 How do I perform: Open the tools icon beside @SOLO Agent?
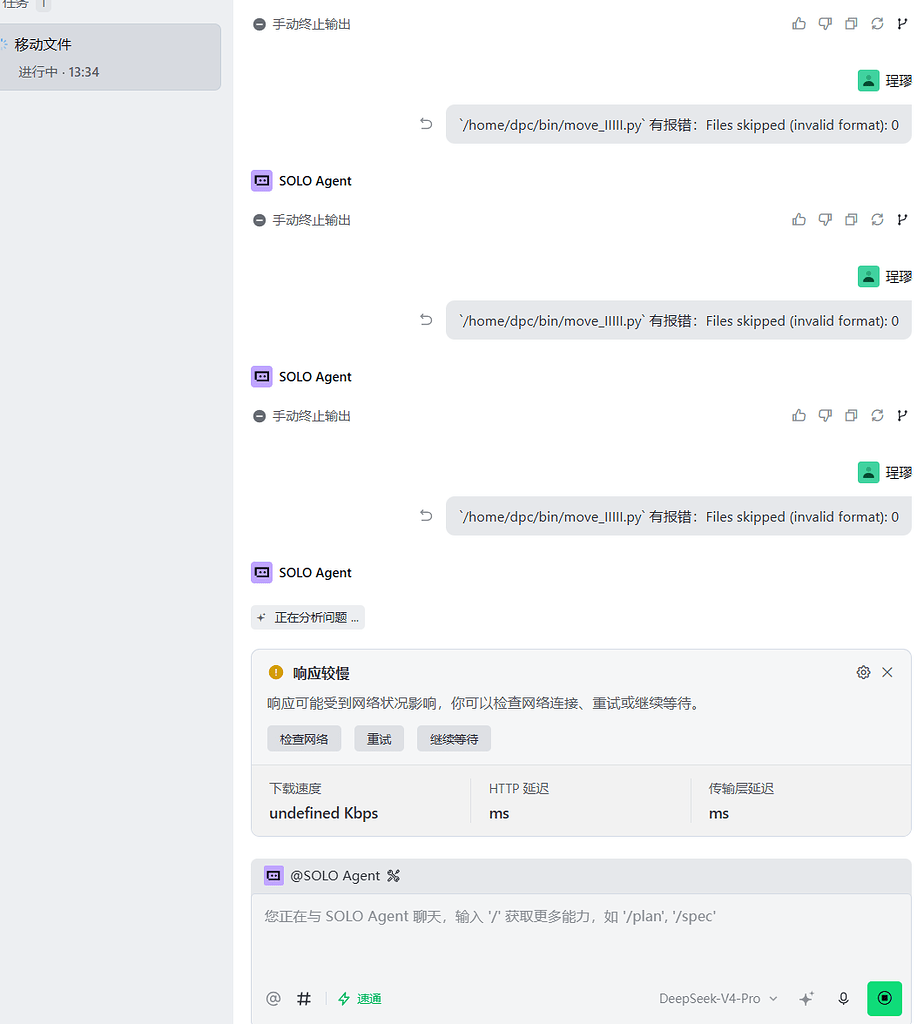pyautogui.click(x=393, y=876)
